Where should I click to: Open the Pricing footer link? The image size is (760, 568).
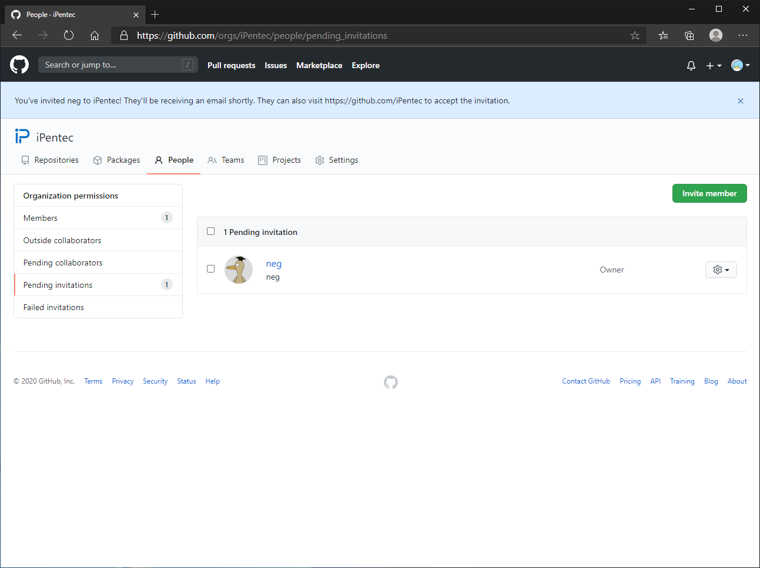pos(630,381)
